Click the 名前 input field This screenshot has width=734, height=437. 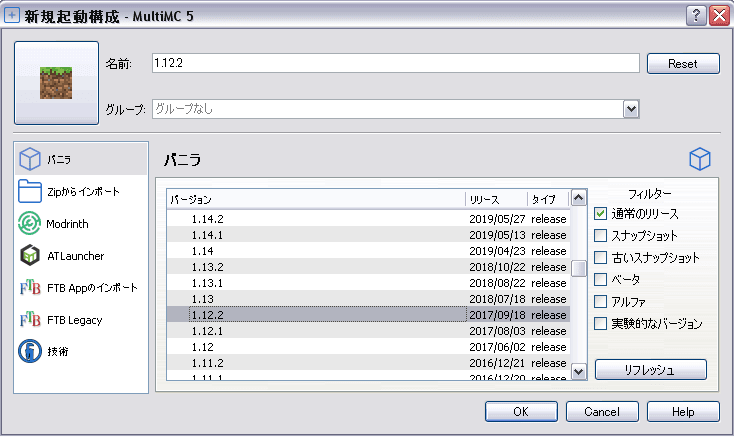396,63
